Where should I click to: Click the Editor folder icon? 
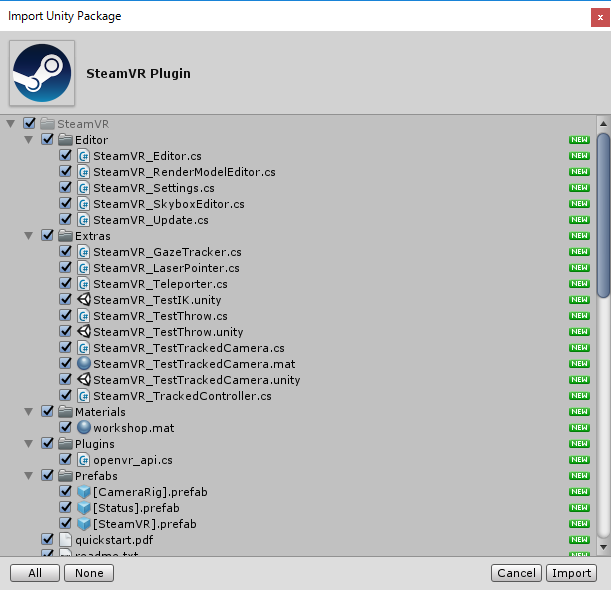(x=65, y=140)
